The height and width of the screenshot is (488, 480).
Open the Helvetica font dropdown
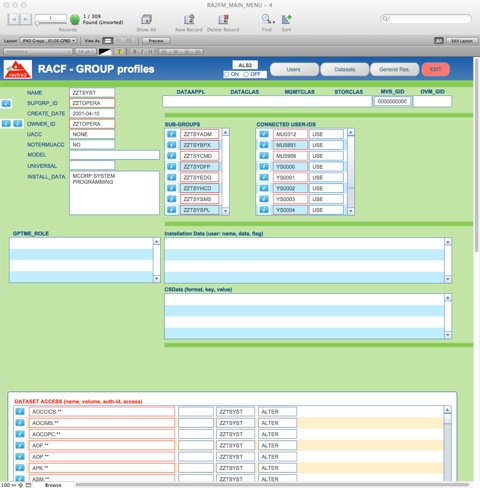coord(38,52)
